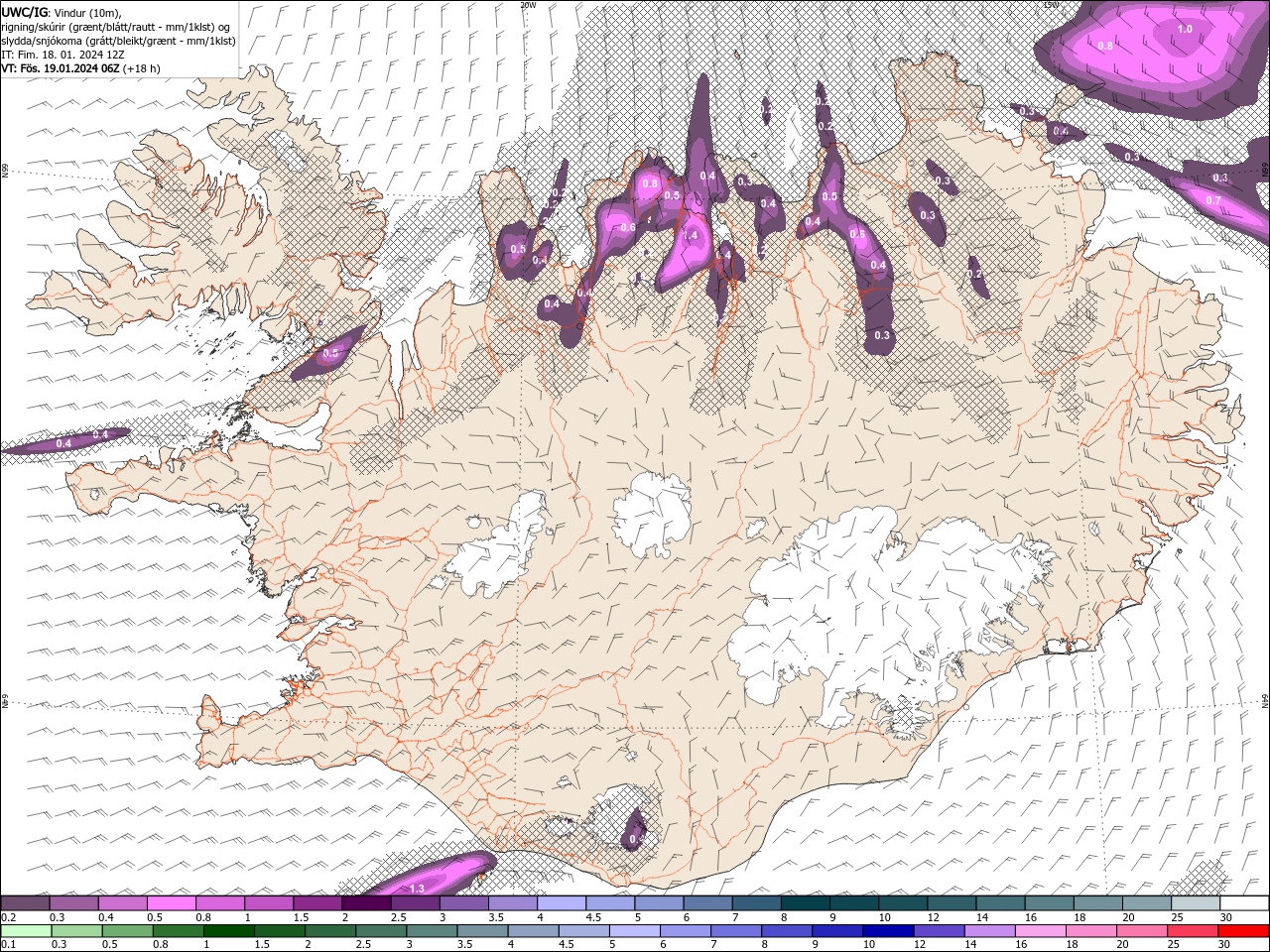
Task: Pick bottom-row legend swatch between 3 and 3.5
Action: tap(431, 930)
